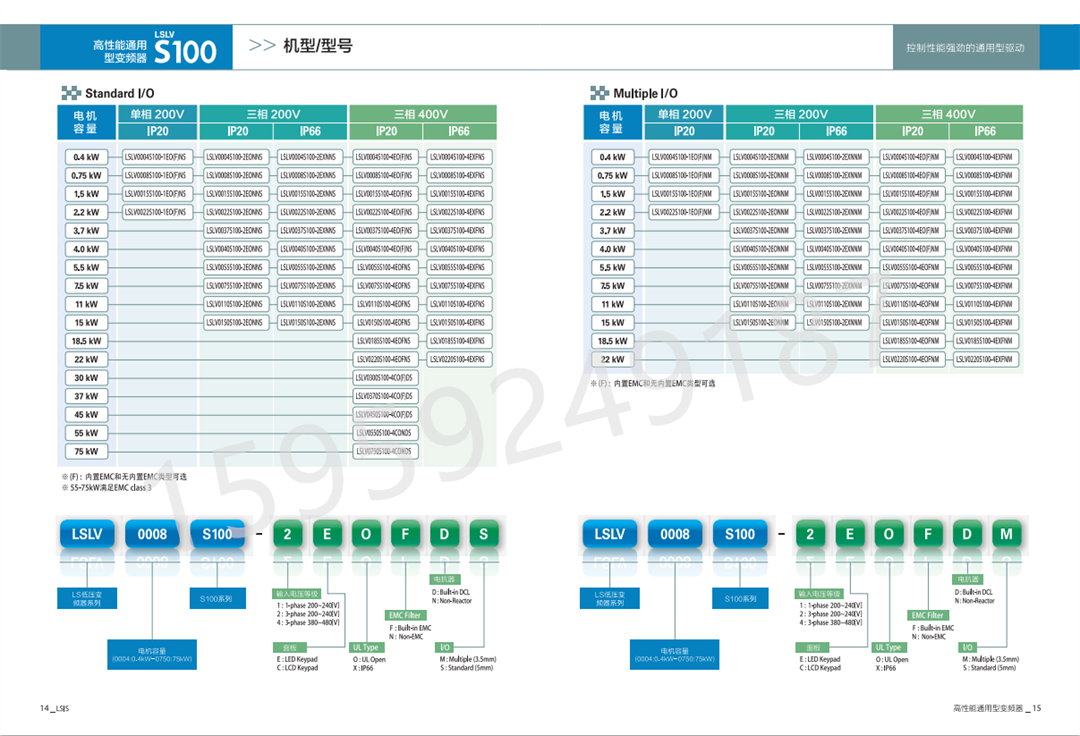Select 三相 400V header in Multiple I/O table
The height and width of the screenshot is (736, 1080).
[948, 114]
